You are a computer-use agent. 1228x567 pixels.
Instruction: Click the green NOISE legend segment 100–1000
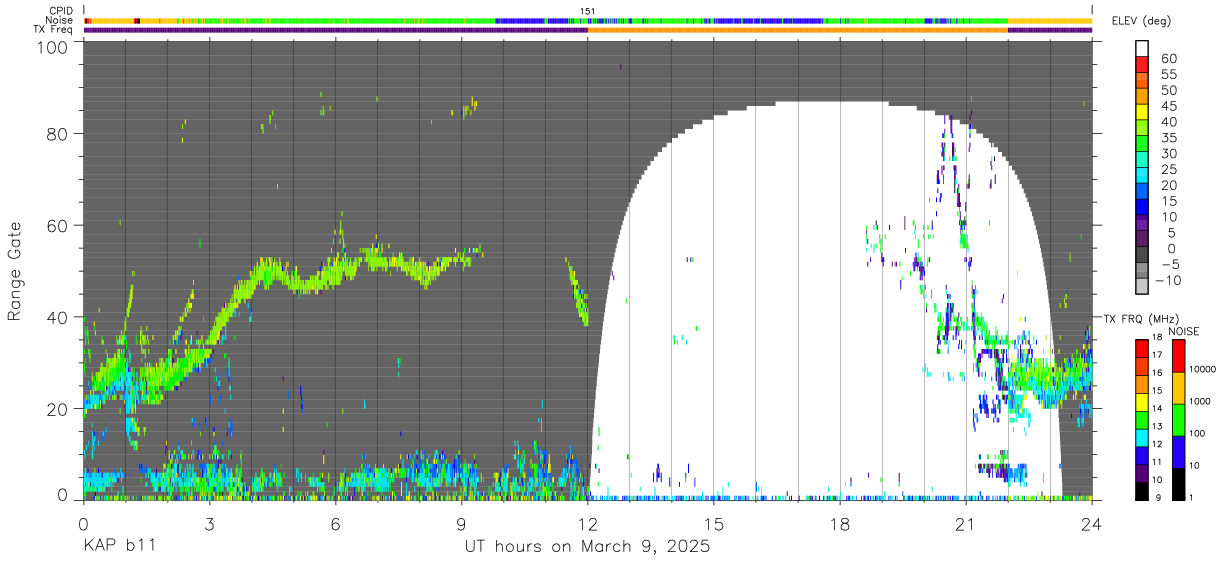[x=1180, y=419]
